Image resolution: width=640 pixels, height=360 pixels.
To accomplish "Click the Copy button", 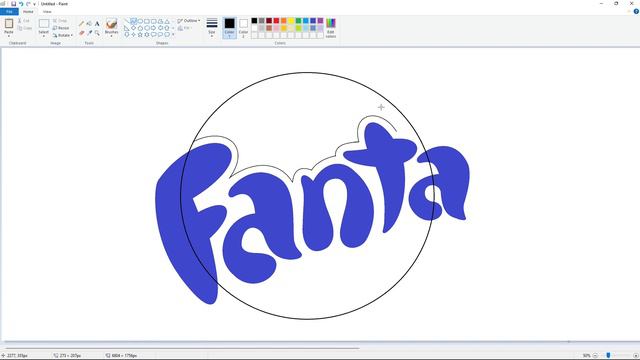I will pyautogui.click(x=25, y=28).
